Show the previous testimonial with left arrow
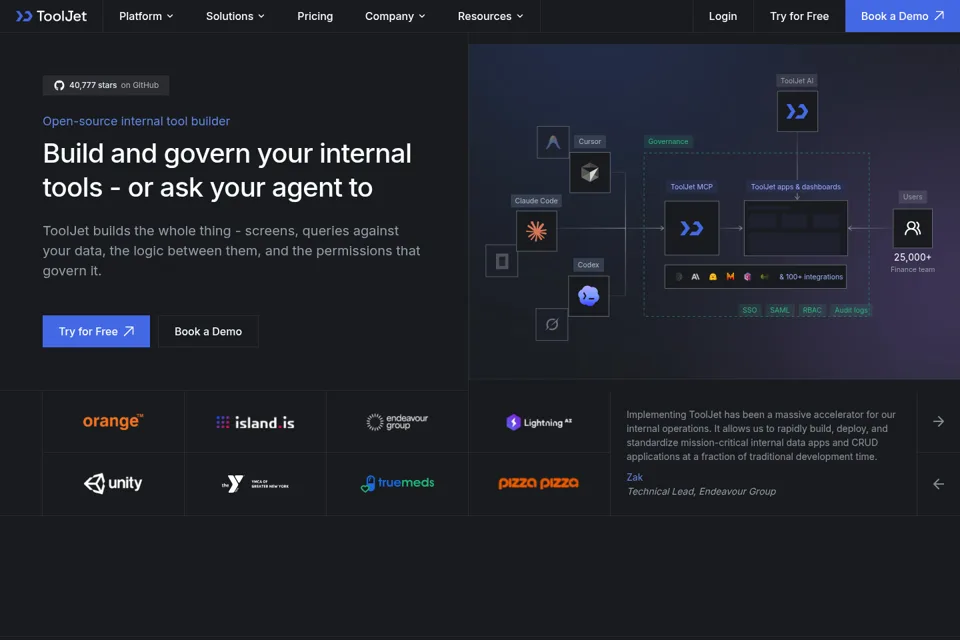Screen dimensions: 960x640 [x=939, y=484]
